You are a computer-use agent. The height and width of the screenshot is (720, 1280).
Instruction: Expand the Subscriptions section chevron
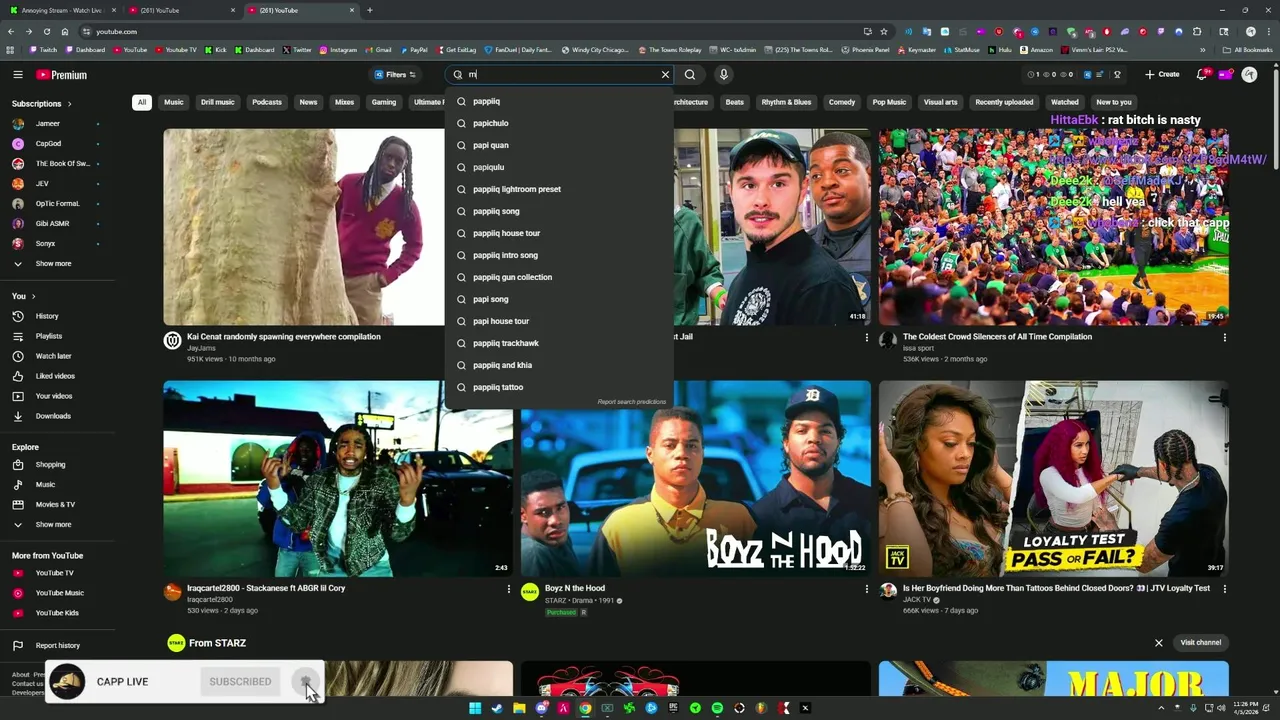69,104
